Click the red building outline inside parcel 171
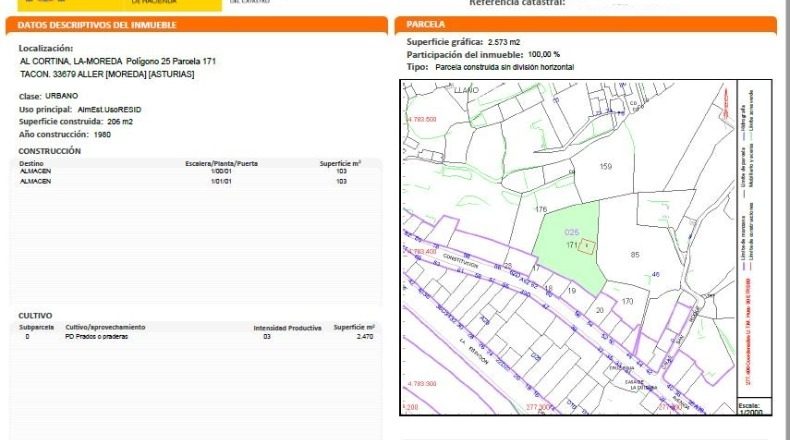 click(x=586, y=246)
